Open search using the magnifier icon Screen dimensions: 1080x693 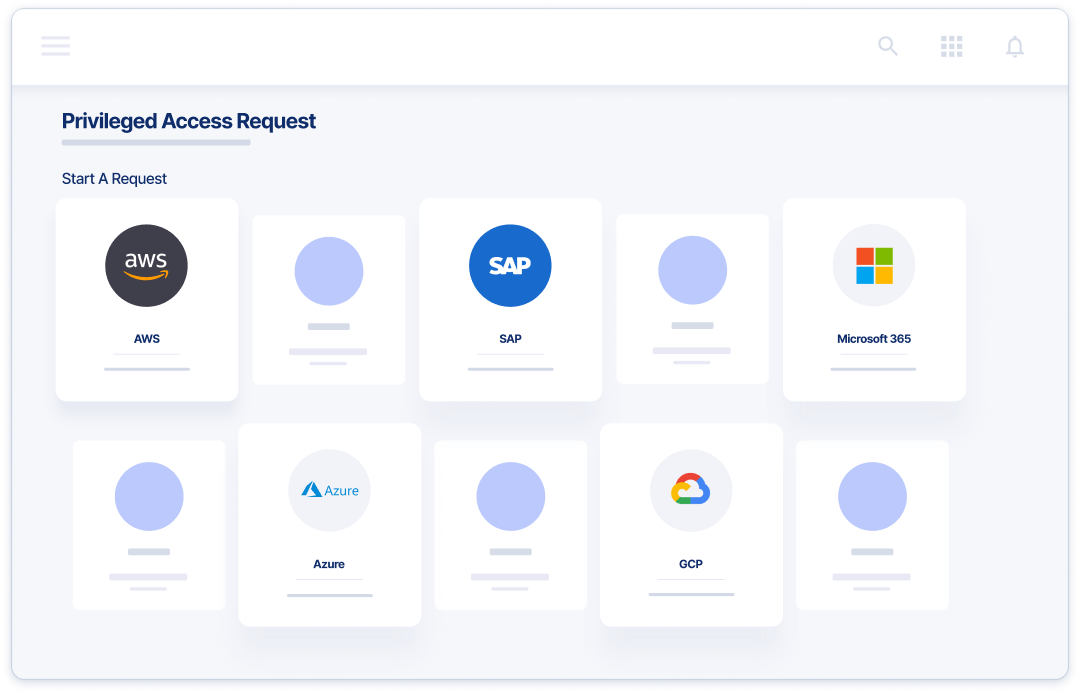pos(887,46)
